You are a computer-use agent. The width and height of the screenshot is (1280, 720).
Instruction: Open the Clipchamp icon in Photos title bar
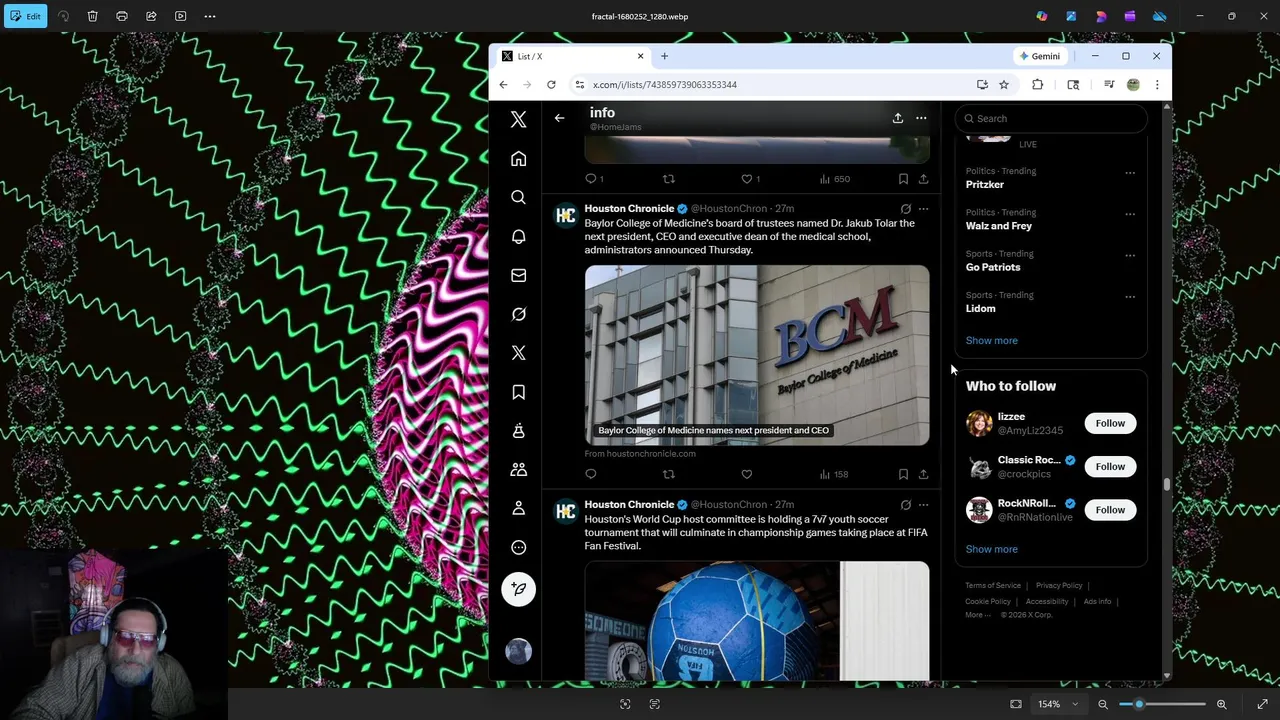pyautogui.click(x=1130, y=16)
